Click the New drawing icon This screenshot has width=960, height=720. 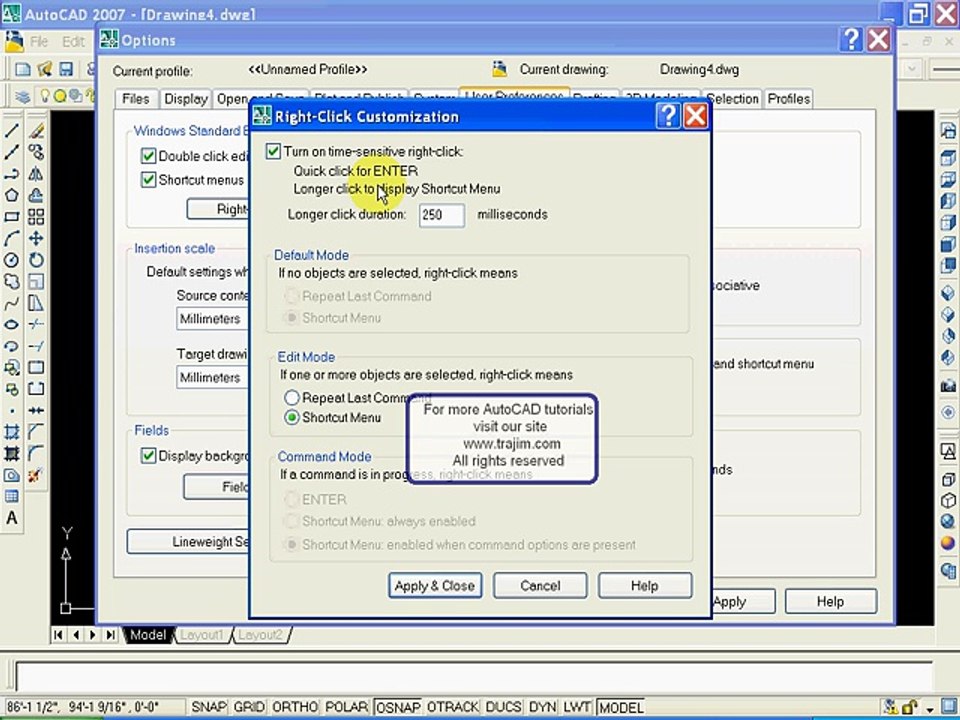23,69
